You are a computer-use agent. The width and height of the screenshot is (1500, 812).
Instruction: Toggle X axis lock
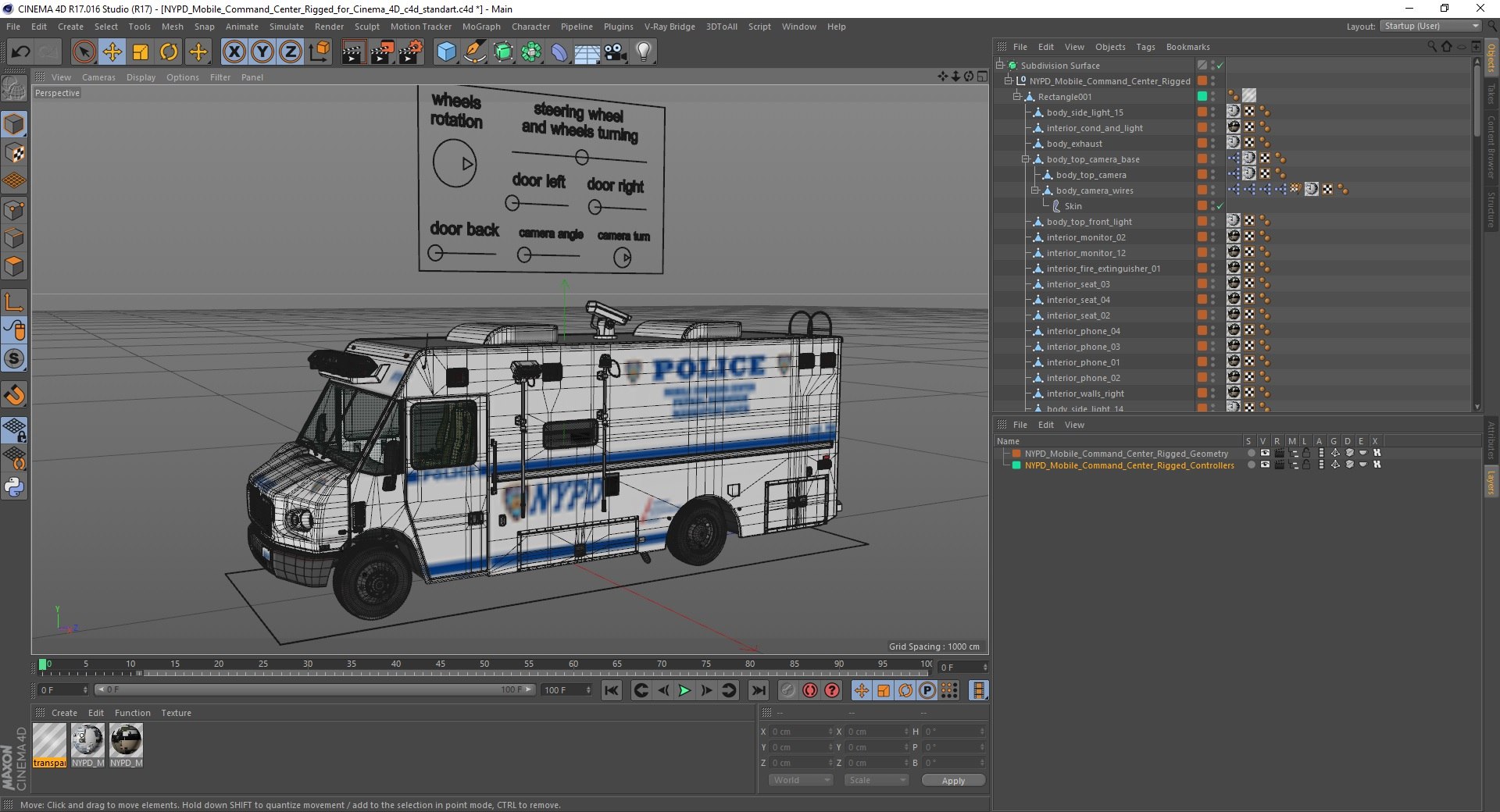click(x=234, y=52)
